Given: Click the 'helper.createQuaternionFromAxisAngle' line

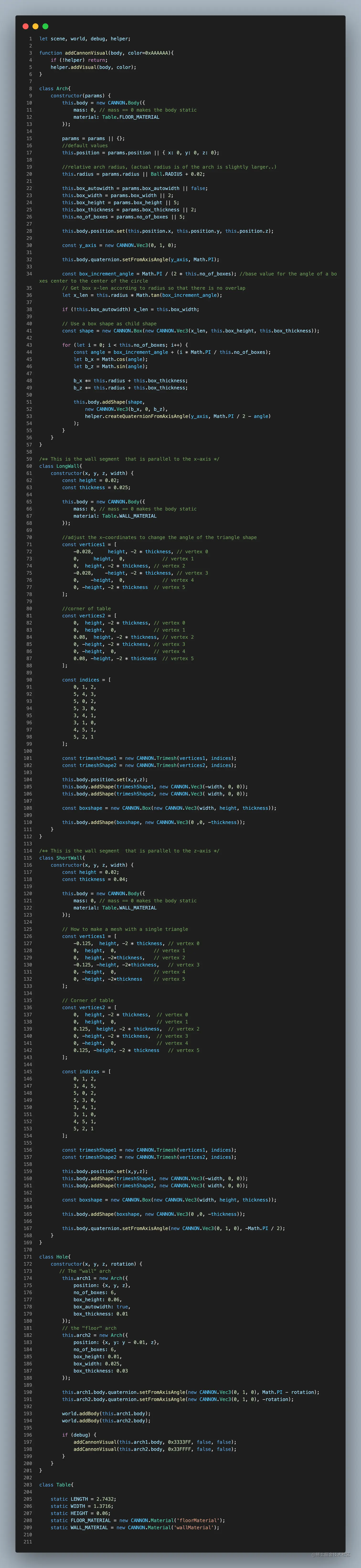Looking at the screenshot, I should click(178, 416).
